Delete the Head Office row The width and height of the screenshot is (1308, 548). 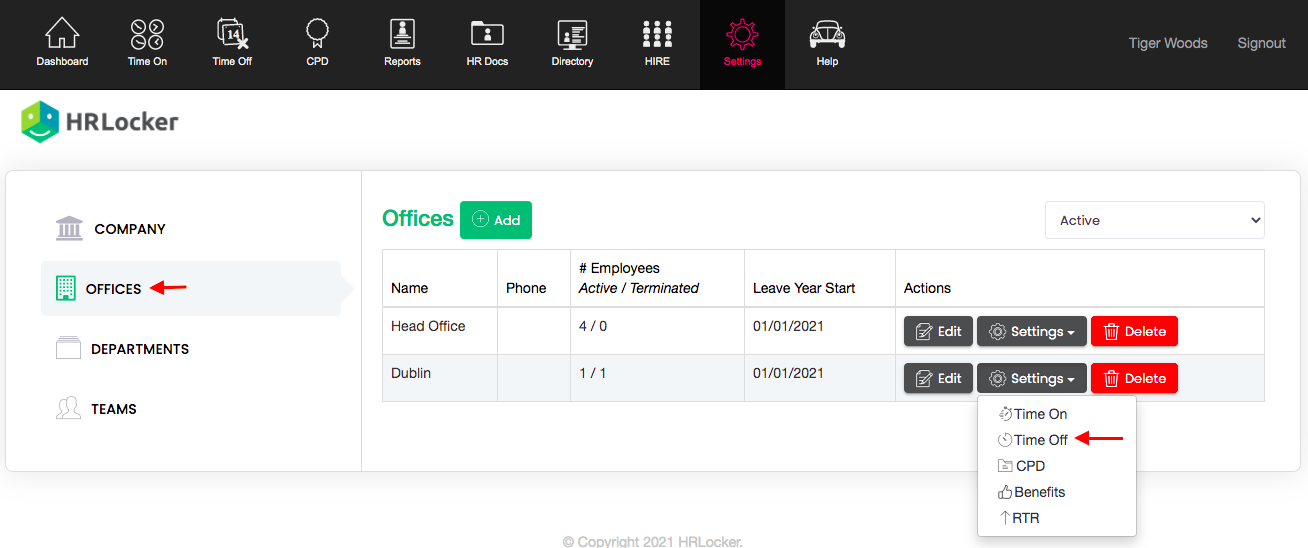[1134, 331]
